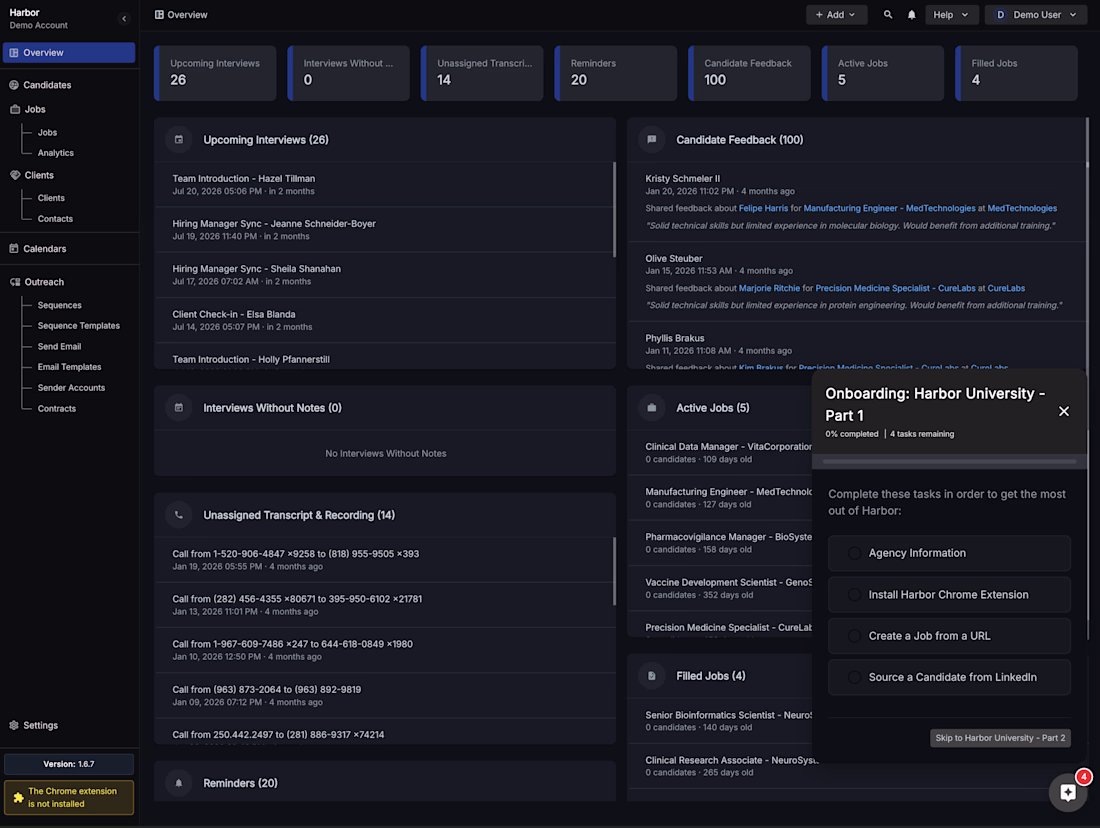1100x828 pixels.
Task: Open Send Email in sidebar
Action: click(60, 347)
